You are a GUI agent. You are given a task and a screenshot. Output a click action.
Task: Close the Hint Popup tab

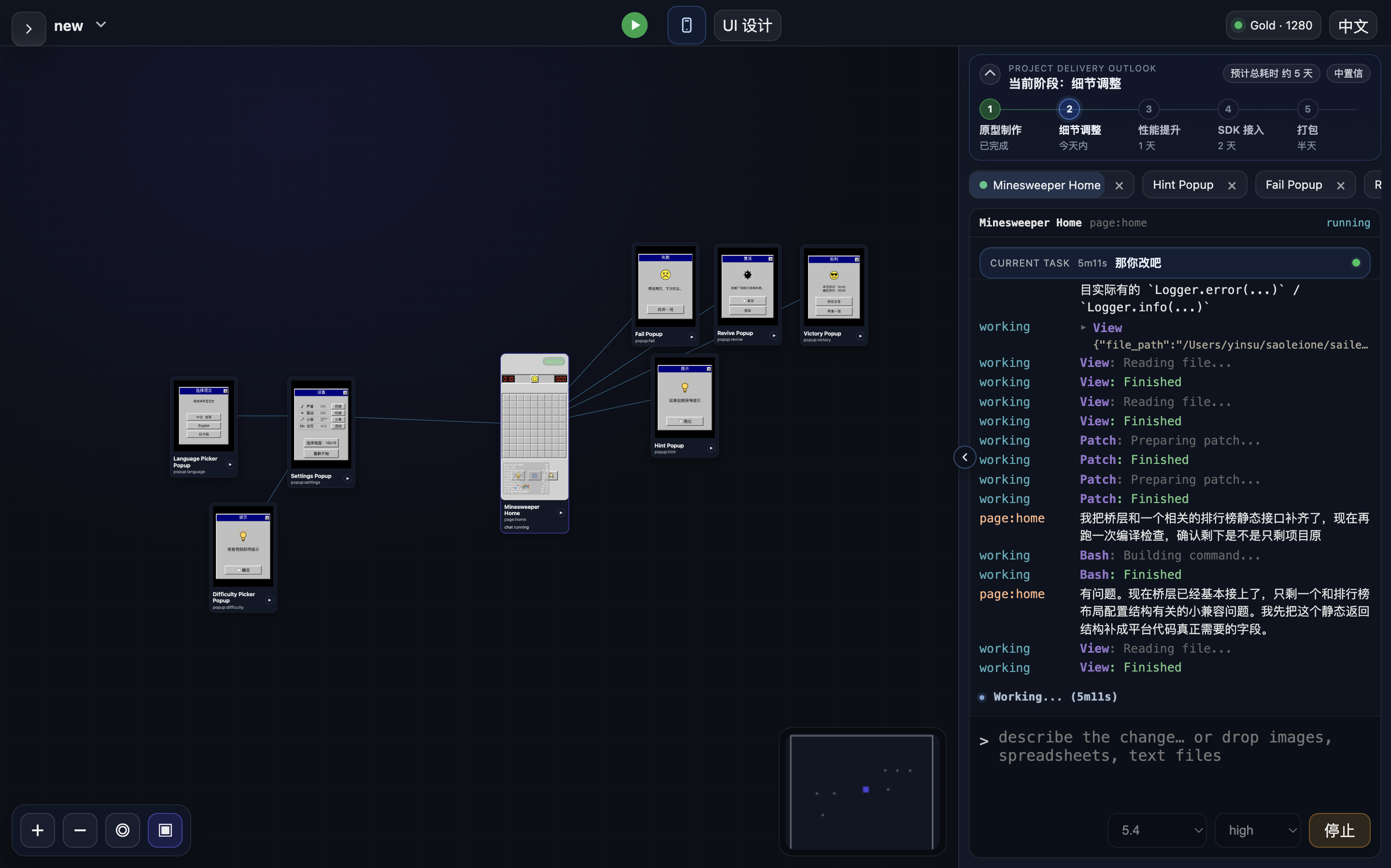click(1231, 185)
